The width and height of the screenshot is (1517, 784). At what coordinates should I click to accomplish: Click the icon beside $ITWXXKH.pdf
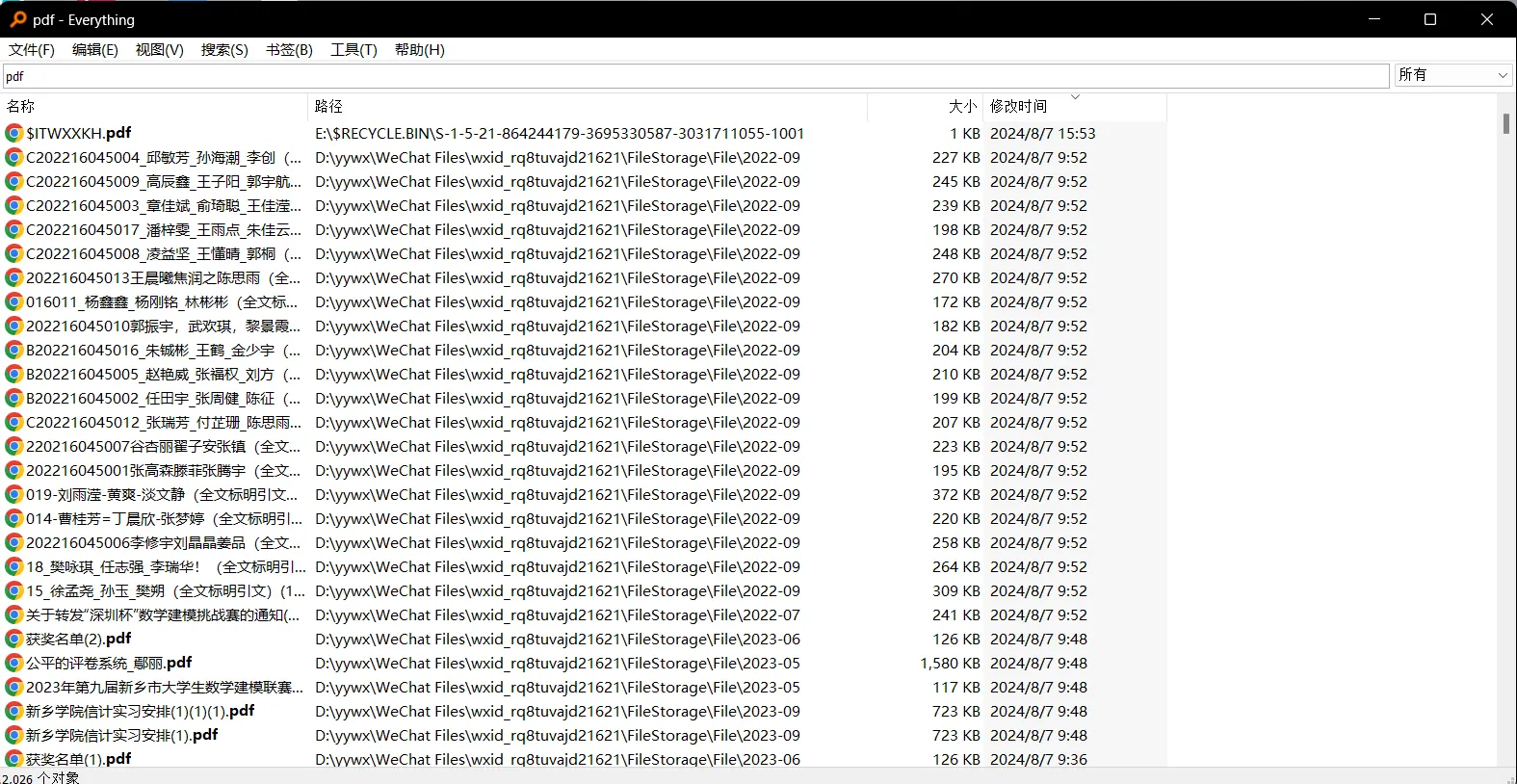coord(14,133)
